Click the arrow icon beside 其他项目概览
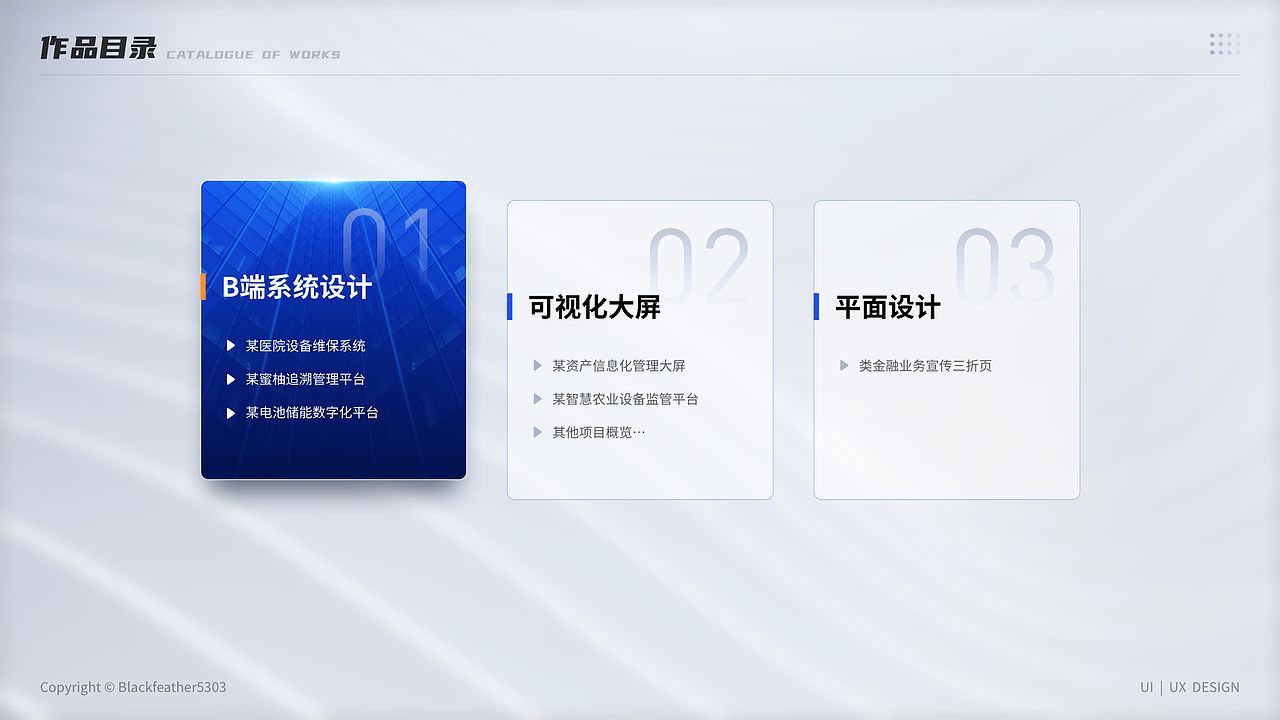1280x720 pixels. click(x=538, y=431)
